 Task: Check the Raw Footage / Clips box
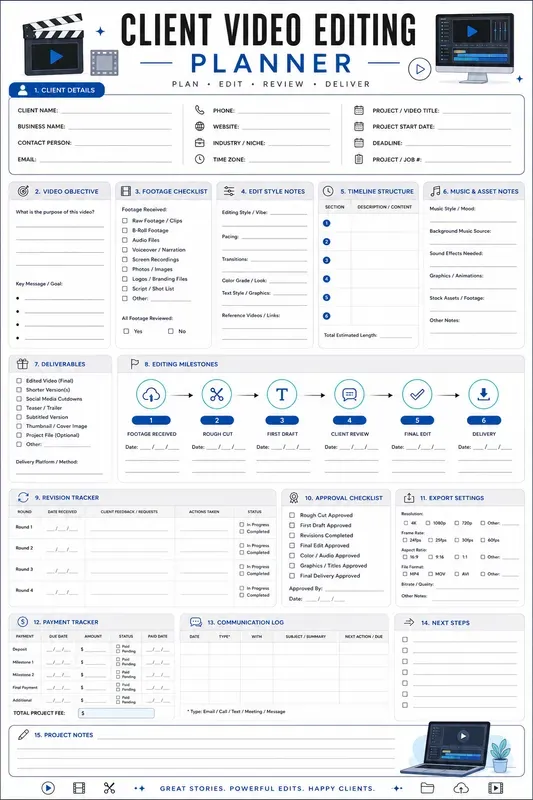[x=125, y=220]
